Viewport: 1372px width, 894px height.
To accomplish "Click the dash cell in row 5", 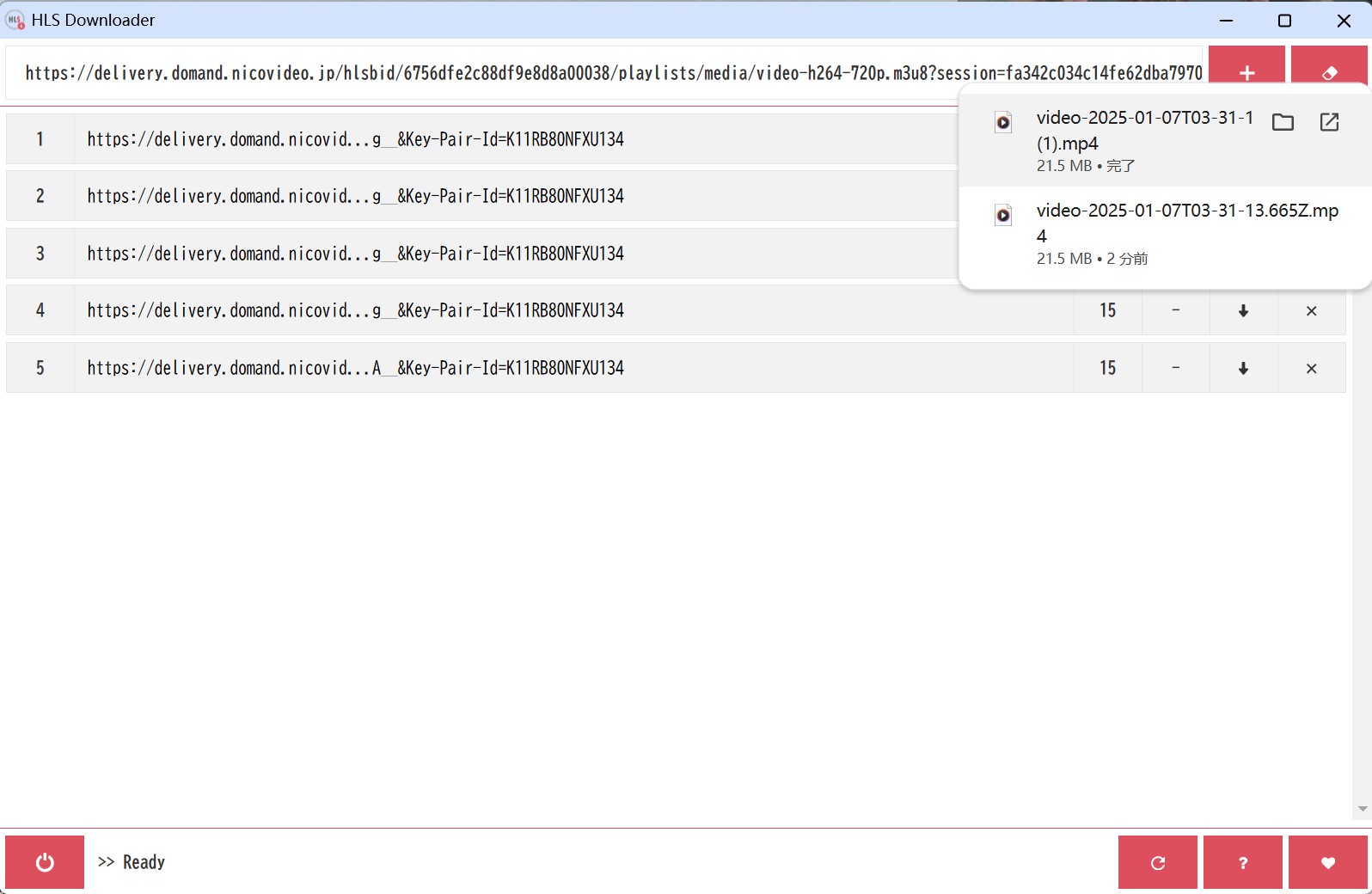I will click(x=1175, y=368).
